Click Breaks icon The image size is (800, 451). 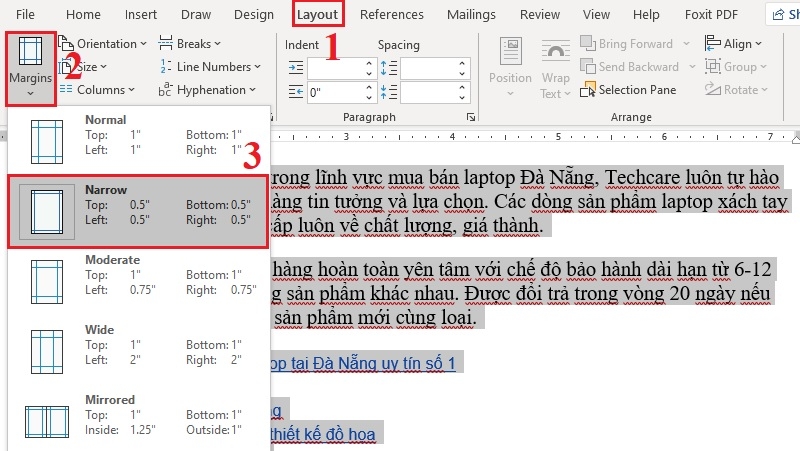tap(165, 43)
